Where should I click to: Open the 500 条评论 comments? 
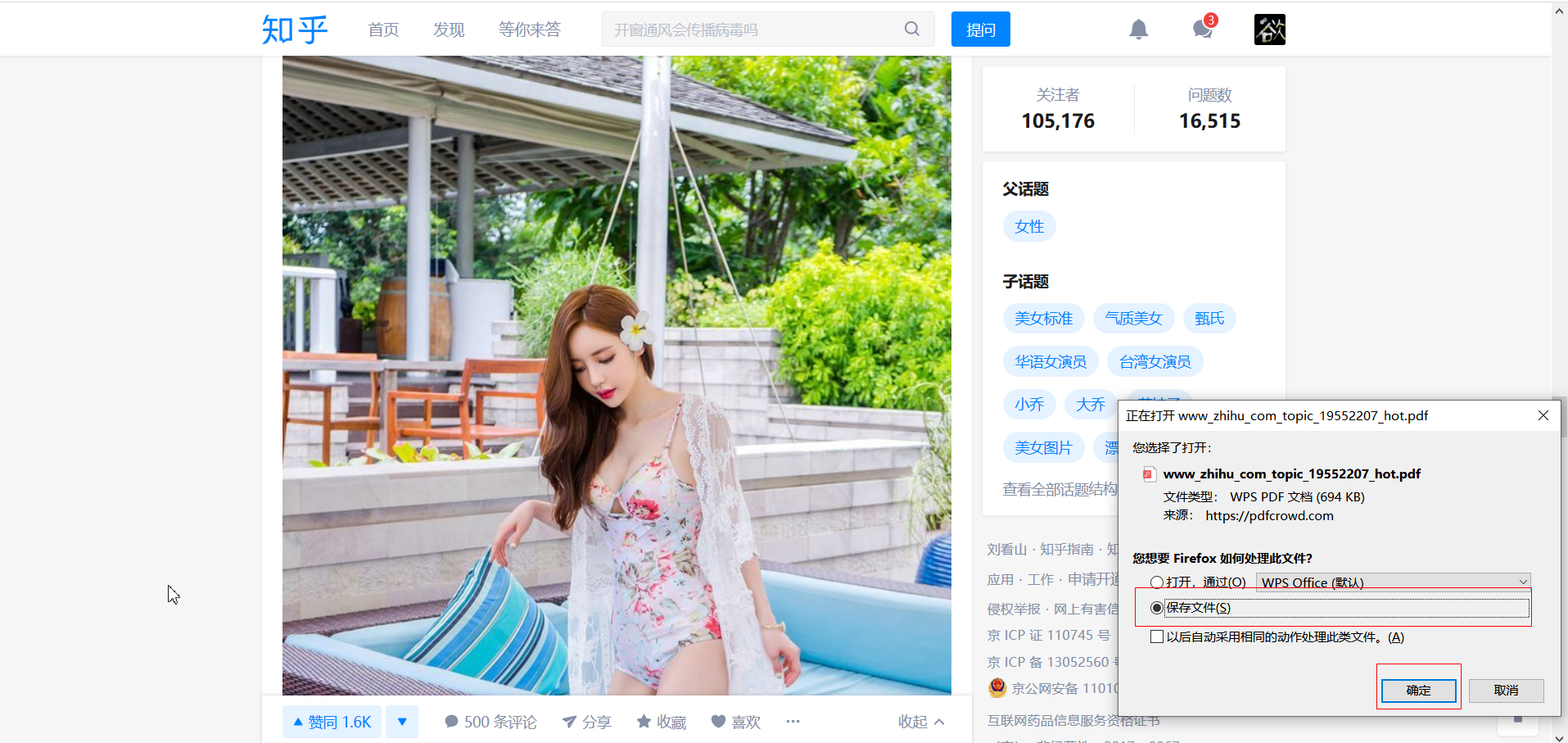[490, 722]
